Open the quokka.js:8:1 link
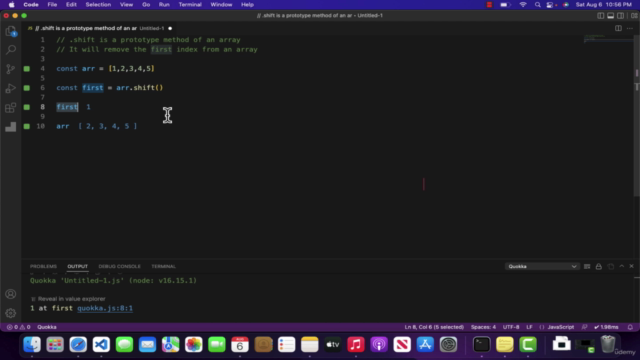Image resolution: width=640 pixels, height=360 pixels. point(105,308)
